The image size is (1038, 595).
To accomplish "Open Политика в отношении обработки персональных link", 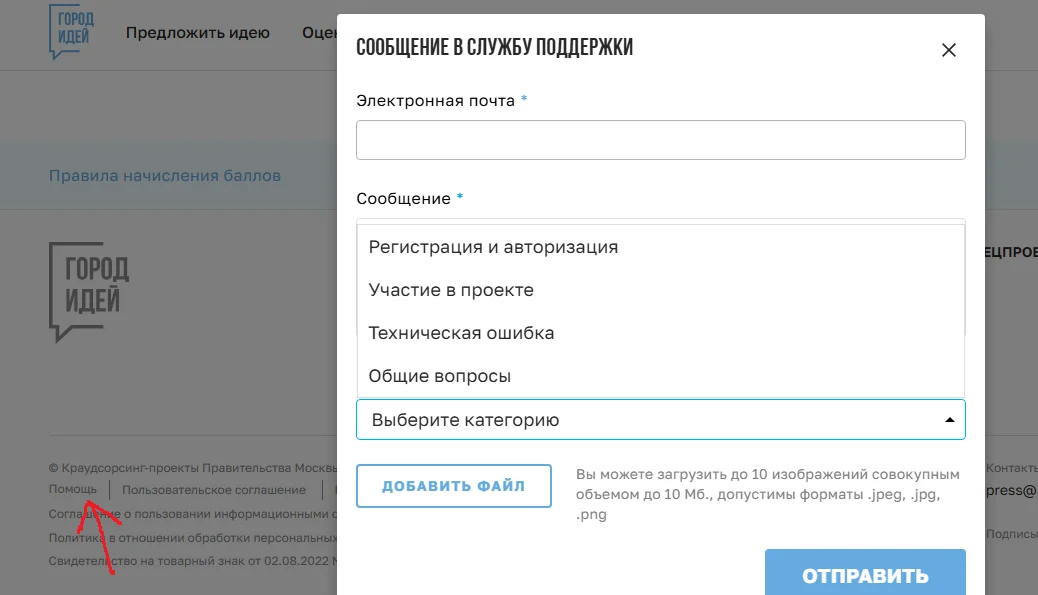I will (193, 538).
